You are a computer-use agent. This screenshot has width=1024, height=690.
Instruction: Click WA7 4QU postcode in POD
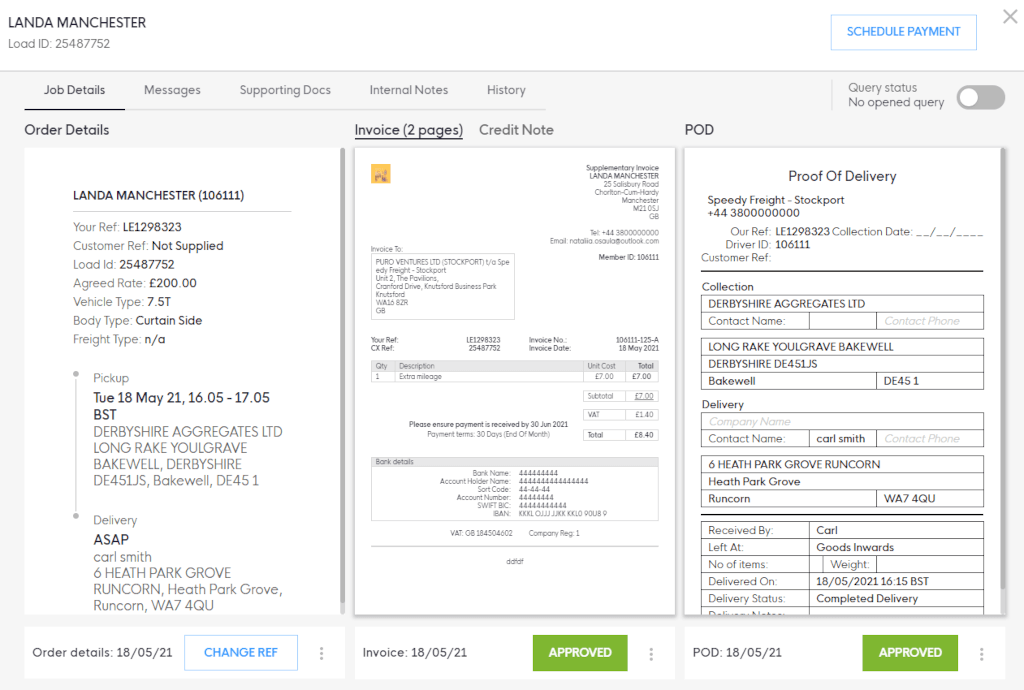[x=909, y=499]
